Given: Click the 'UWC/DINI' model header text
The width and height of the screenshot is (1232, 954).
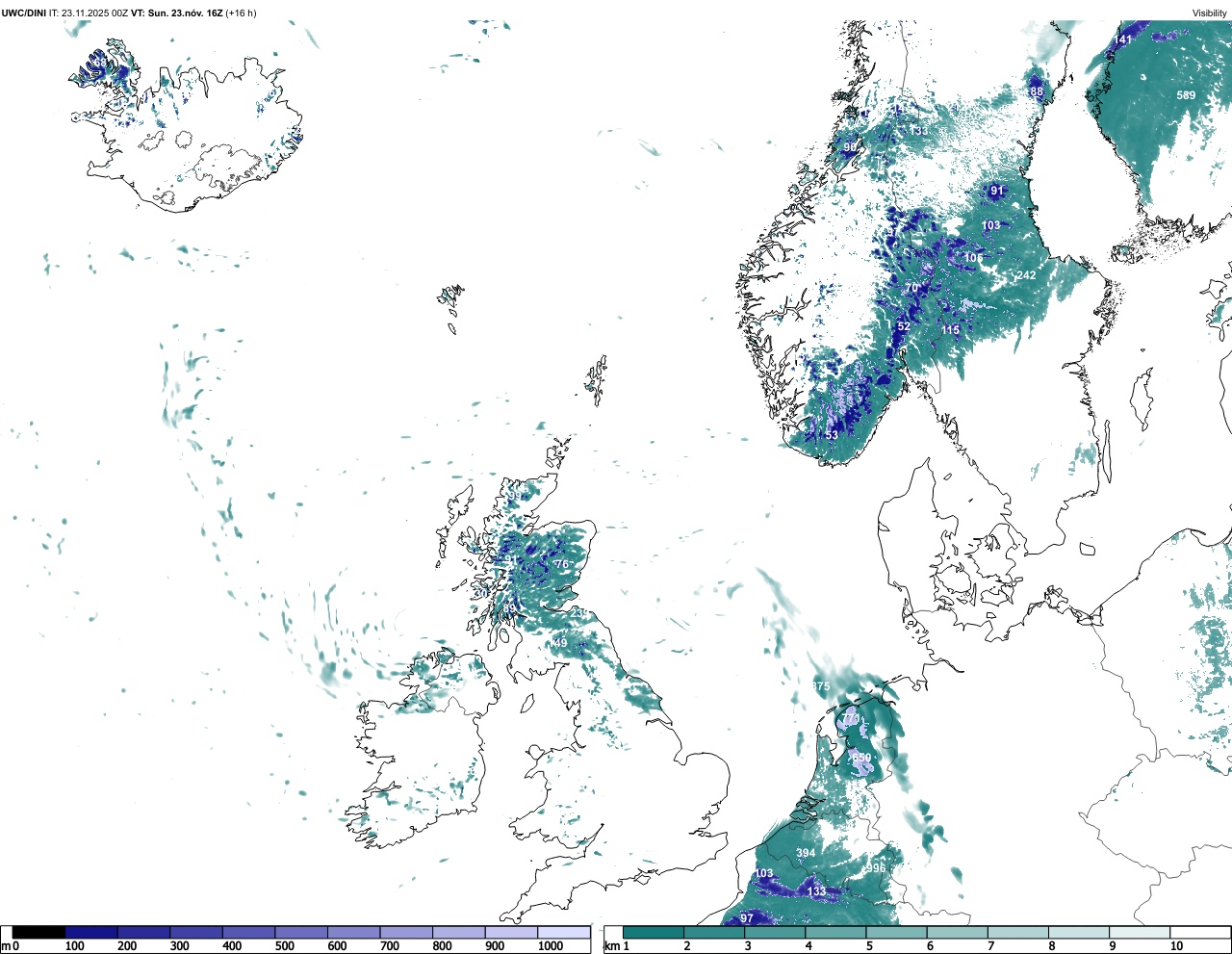Looking at the screenshot, I should (23, 13).
